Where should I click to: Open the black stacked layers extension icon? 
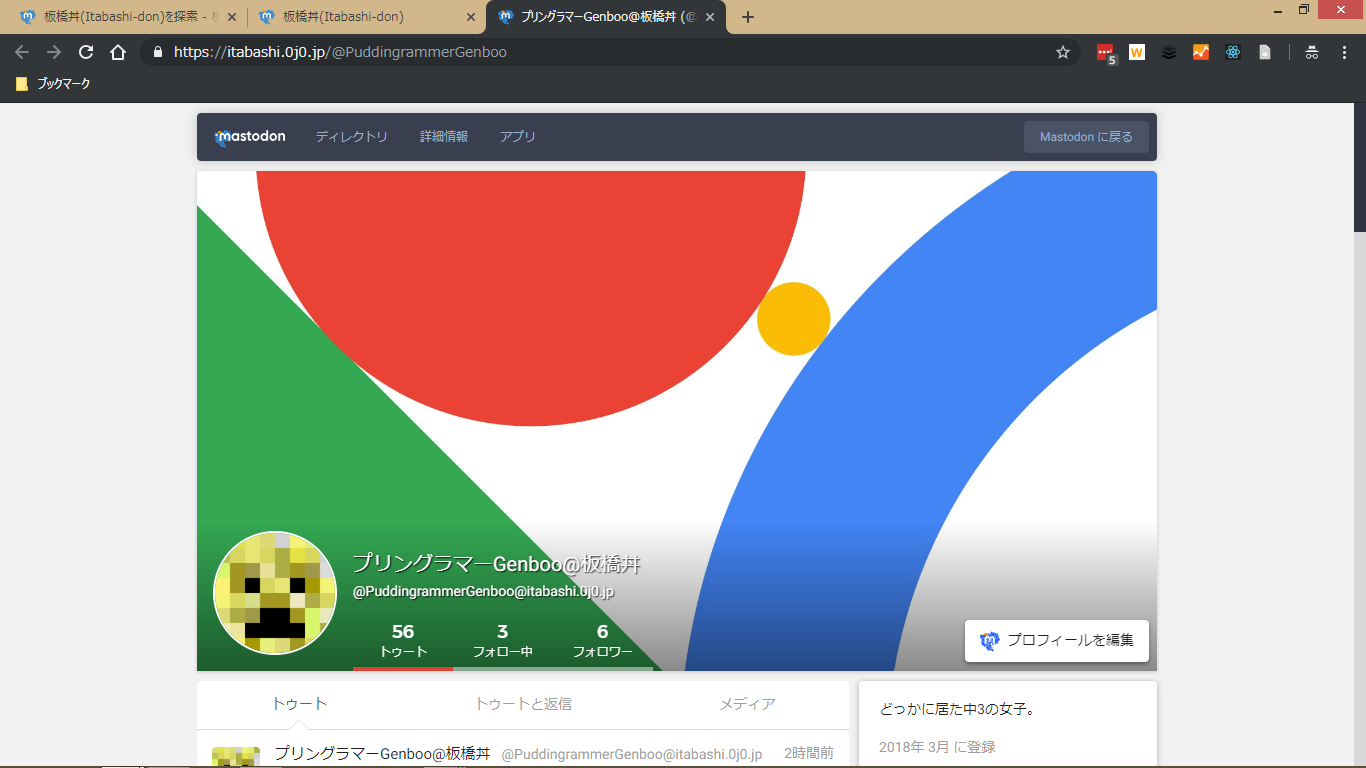pos(1169,53)
